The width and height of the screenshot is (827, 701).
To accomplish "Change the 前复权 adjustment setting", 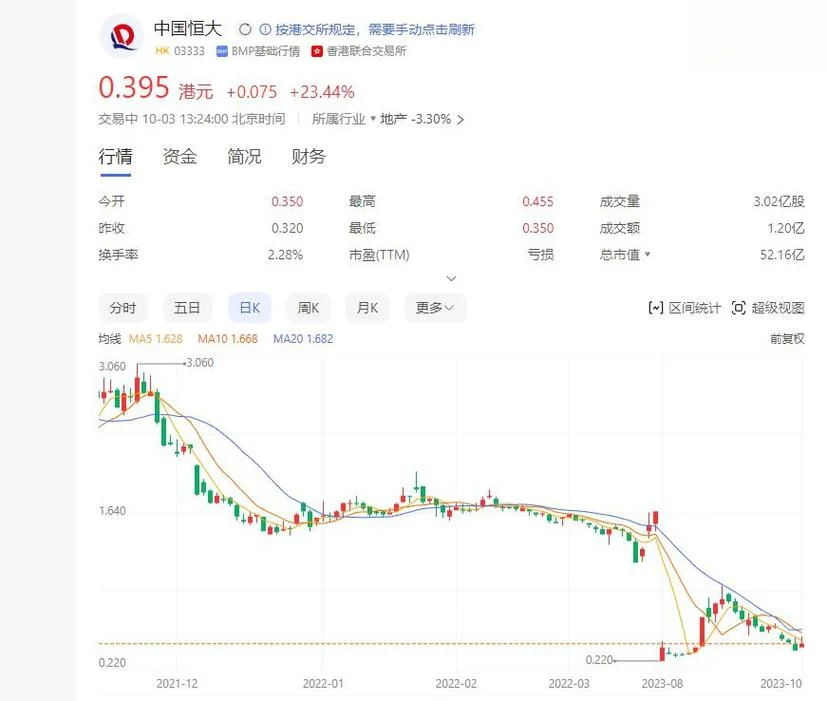I will click(x=787, y=339).
